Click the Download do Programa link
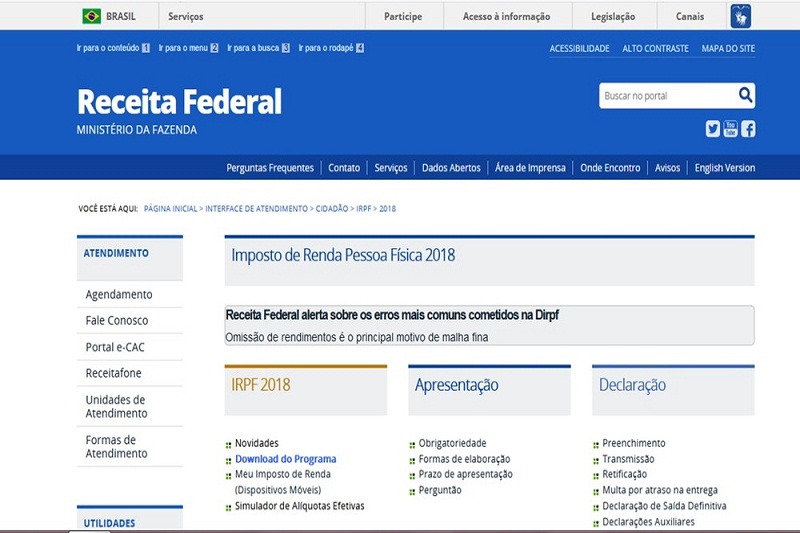This screenshot has width=800, height=533. (286, 459)
